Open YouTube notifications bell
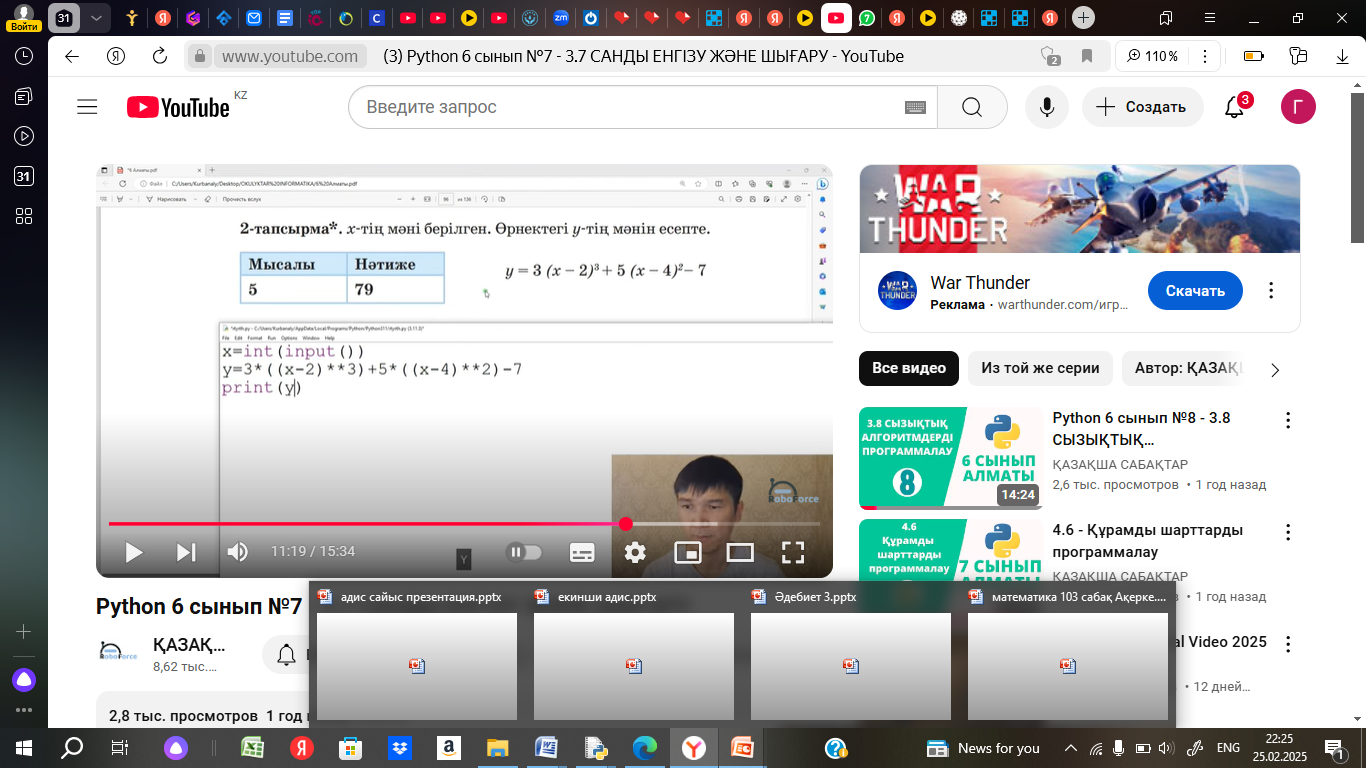Screen dimensions: 1366x768 click(1235, 107)
